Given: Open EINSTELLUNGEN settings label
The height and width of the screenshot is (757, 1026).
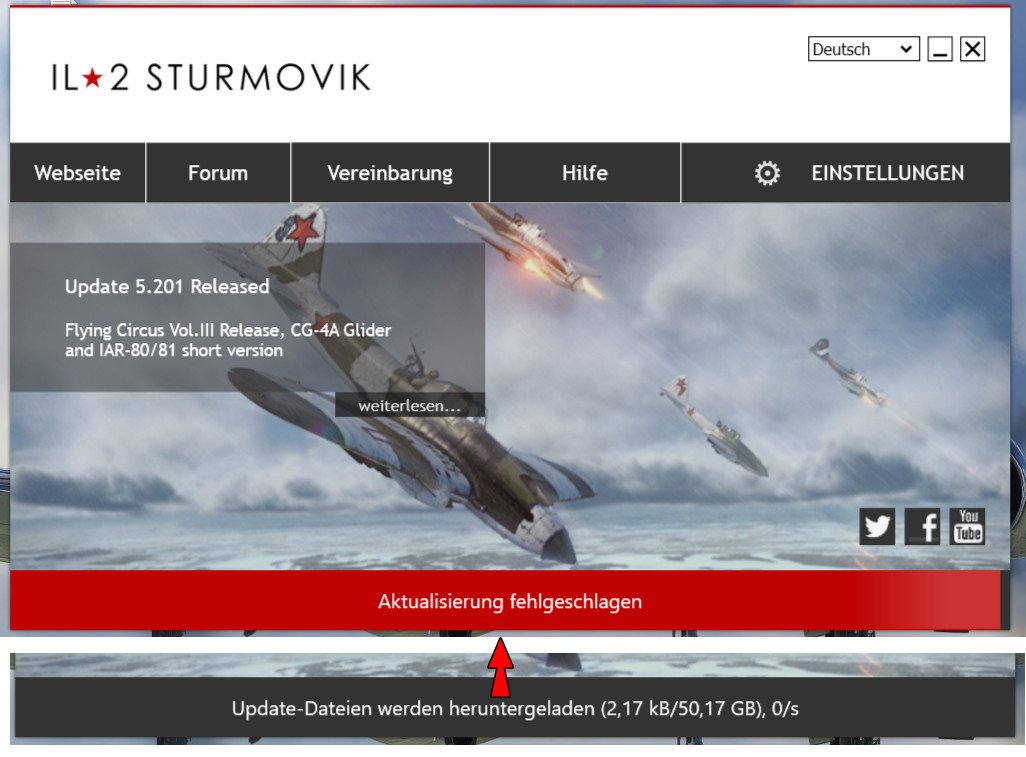Looking at the screenshot, I should point(887,173).
